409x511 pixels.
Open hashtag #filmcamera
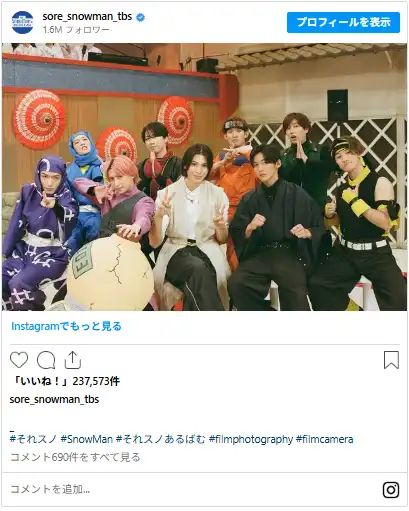click(324, 439)
